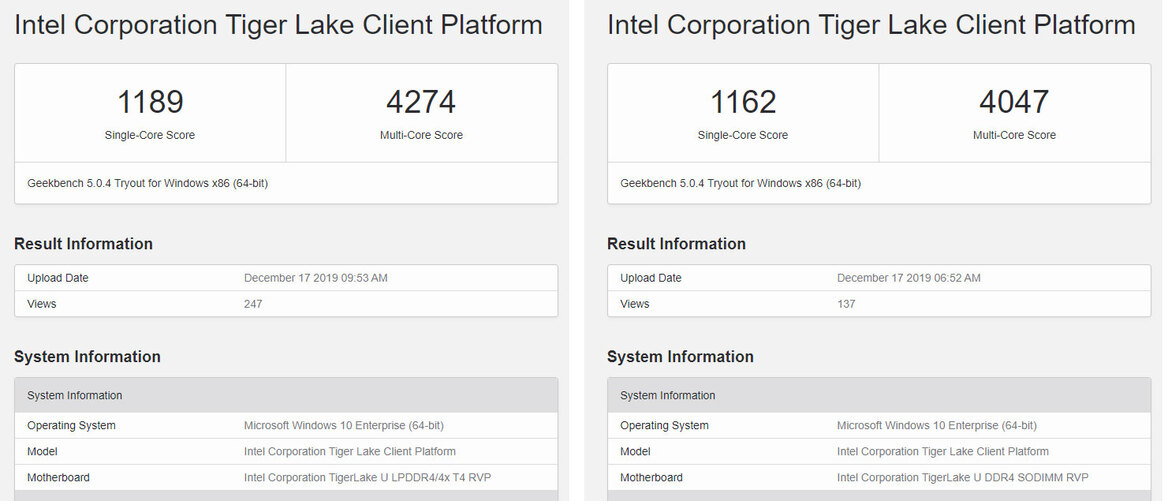Click Upload Date label in right panel

click(x=651, y=278)
